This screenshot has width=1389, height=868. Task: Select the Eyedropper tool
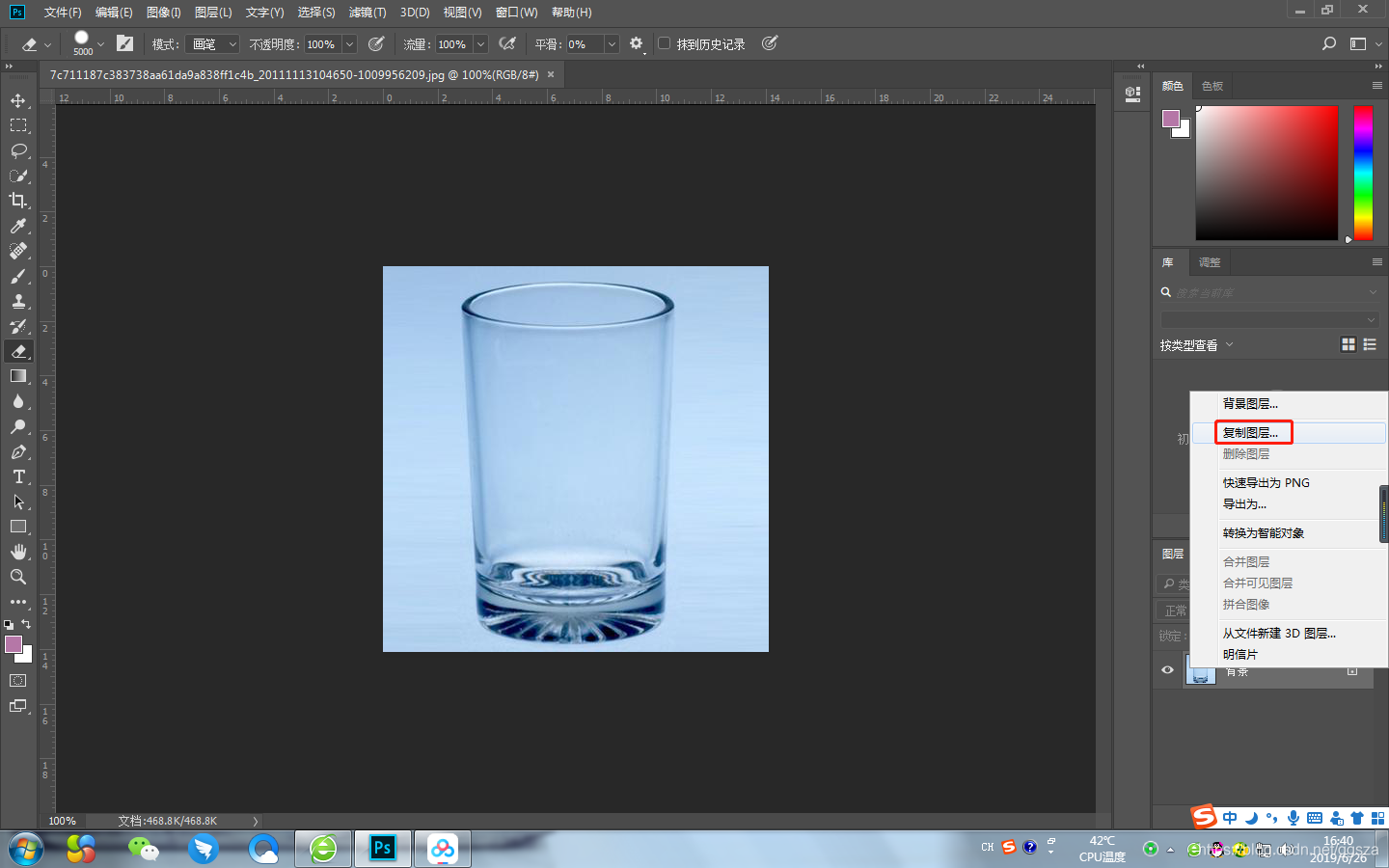tap(18, 226)
